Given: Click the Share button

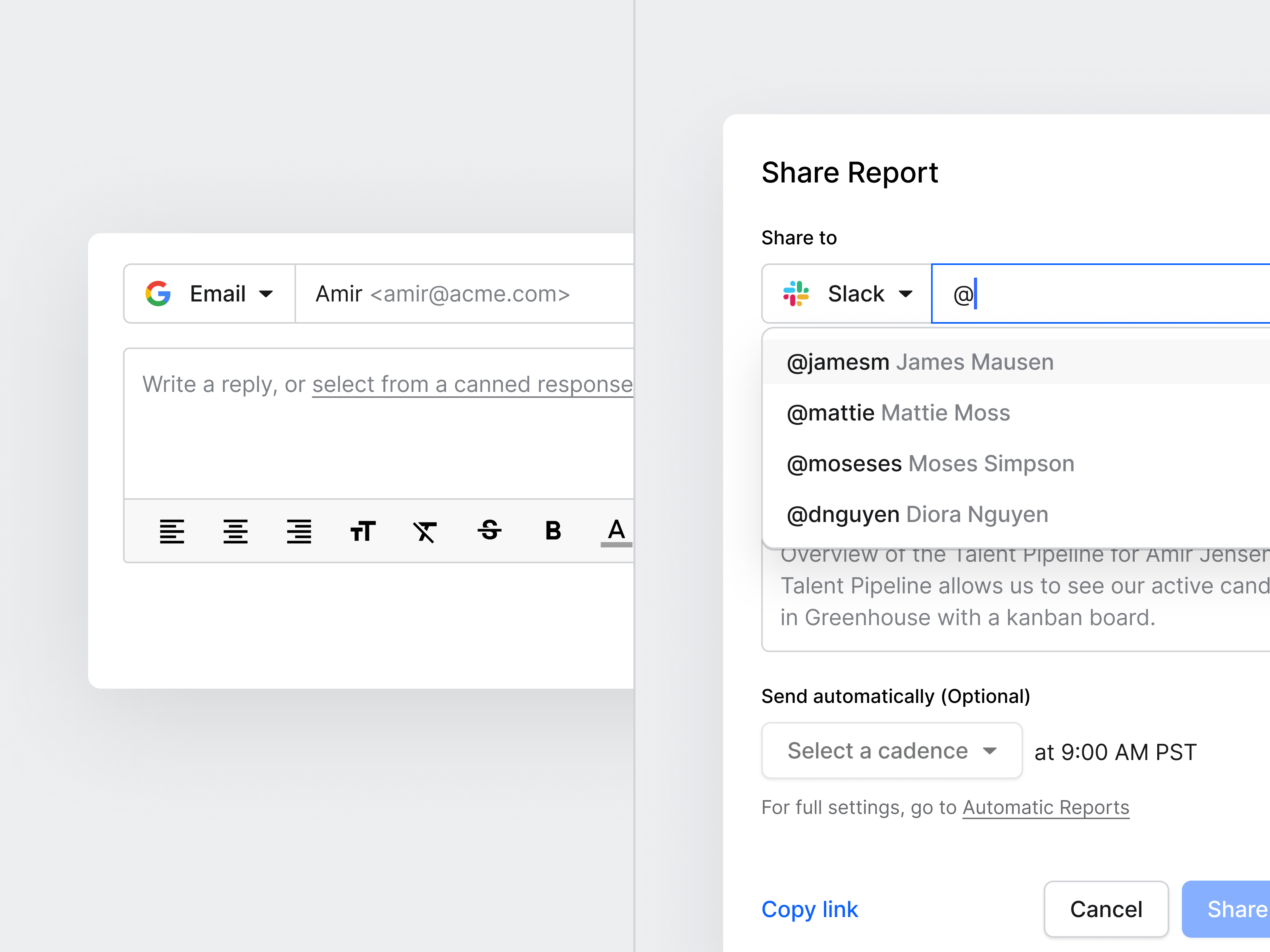Looking at the screenshot, I should [x=1226, y=910].
